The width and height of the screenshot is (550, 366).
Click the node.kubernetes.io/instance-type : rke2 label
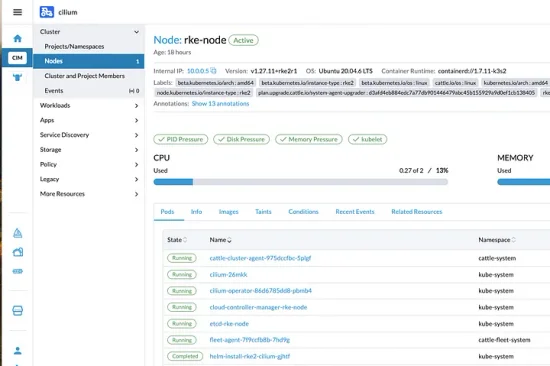pos(203,93)
